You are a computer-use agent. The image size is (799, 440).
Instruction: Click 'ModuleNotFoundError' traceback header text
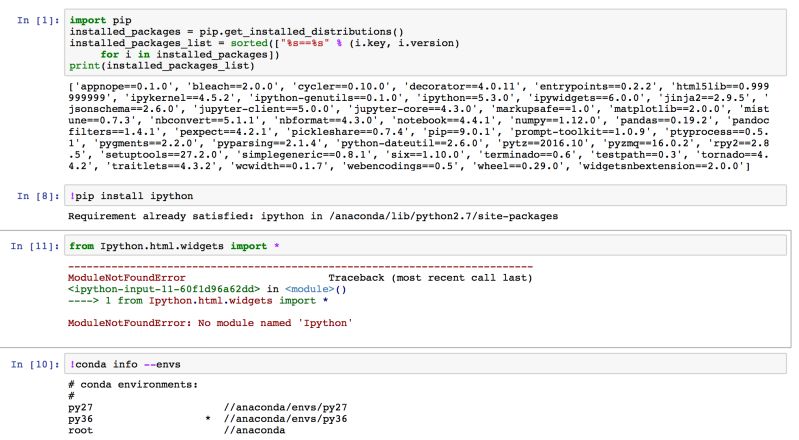coord(127,278)
